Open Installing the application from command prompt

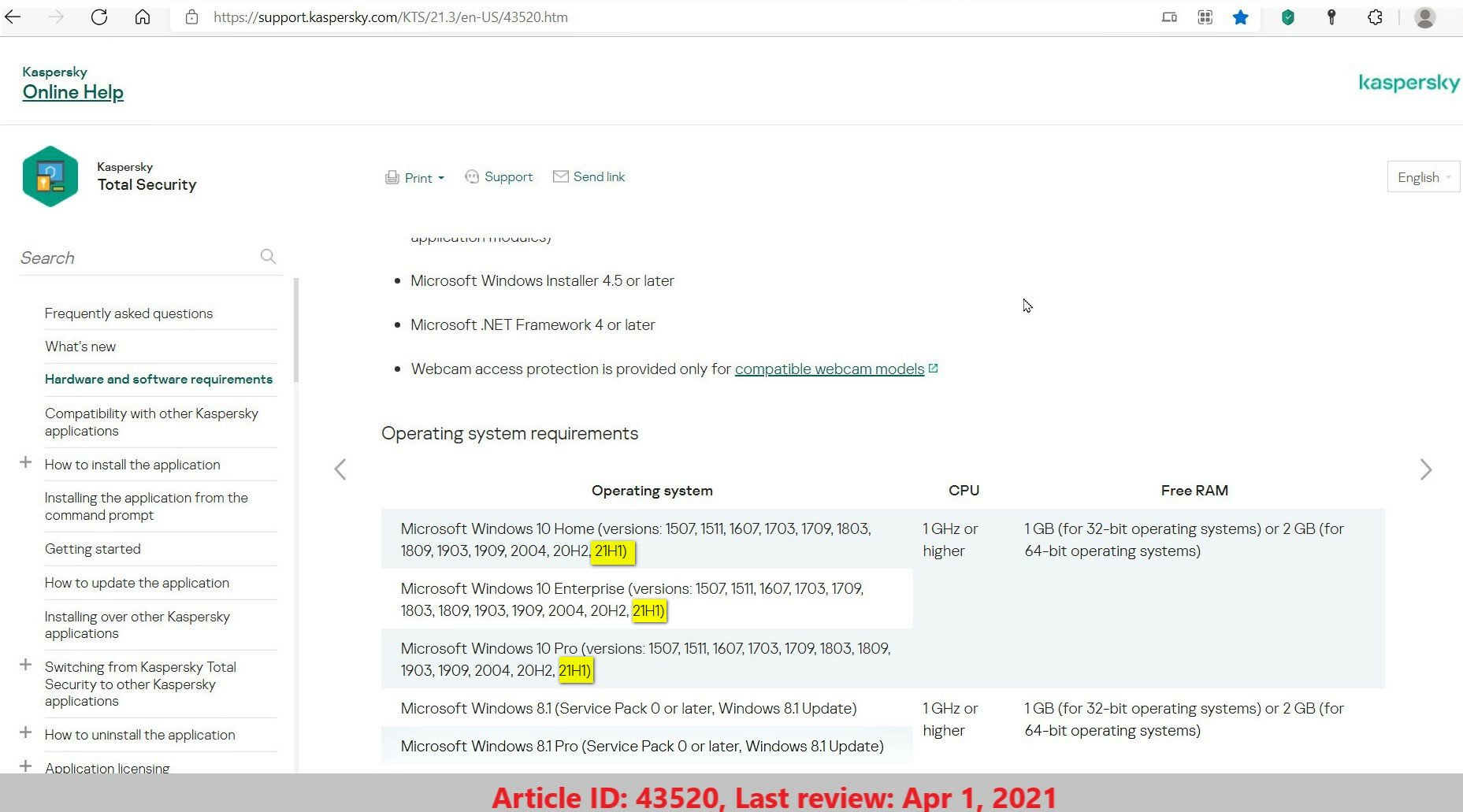pyautogui.click(x=147, y=506)
